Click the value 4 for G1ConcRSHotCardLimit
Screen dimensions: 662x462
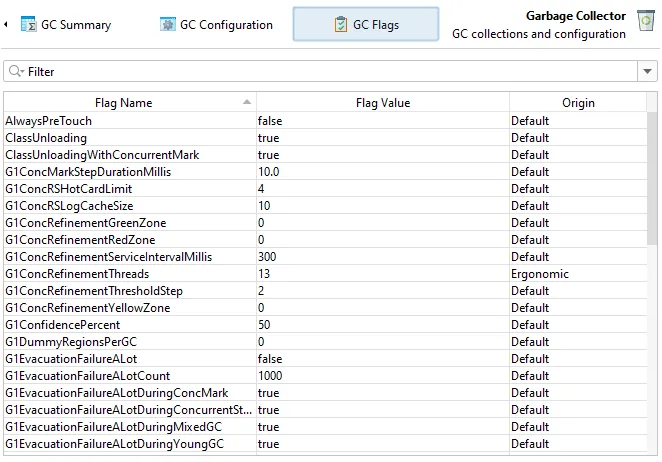click(x=261, y=189)
